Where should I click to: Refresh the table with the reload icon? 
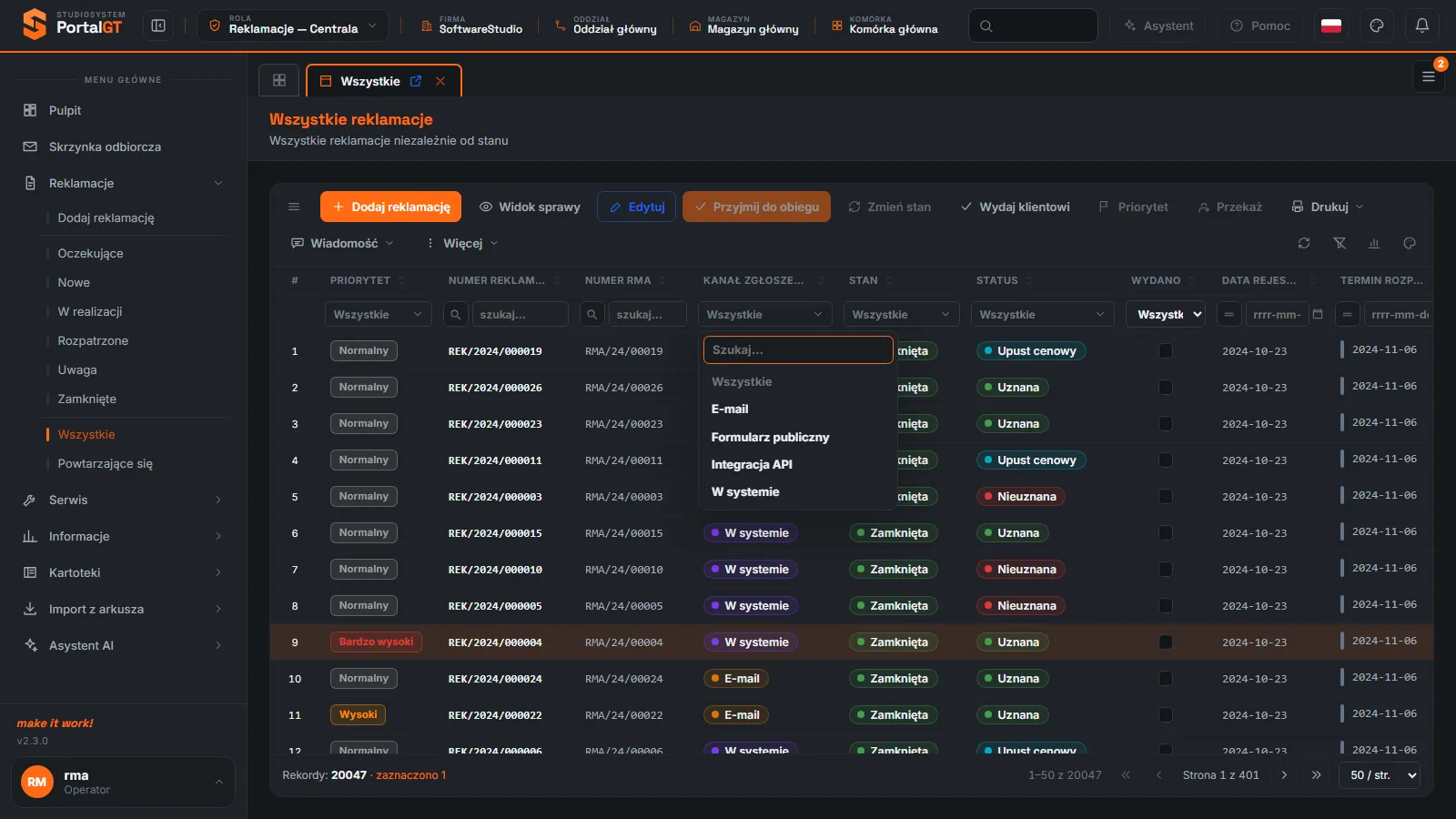[1304, 243]
